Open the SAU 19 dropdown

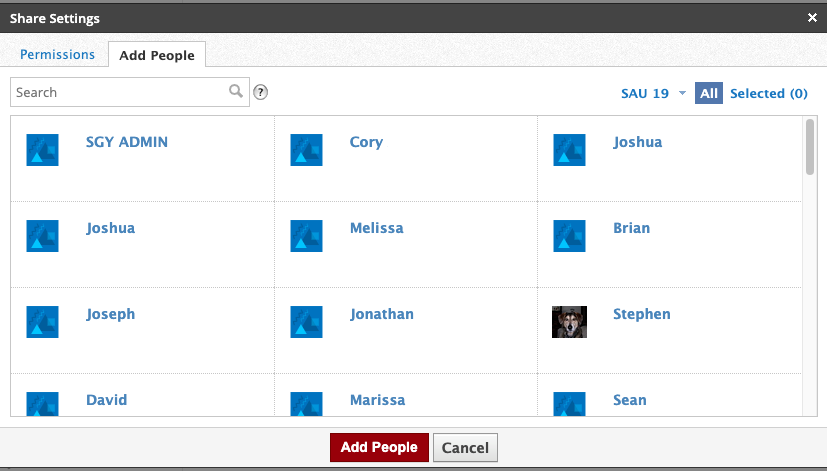tap(645, 93)
